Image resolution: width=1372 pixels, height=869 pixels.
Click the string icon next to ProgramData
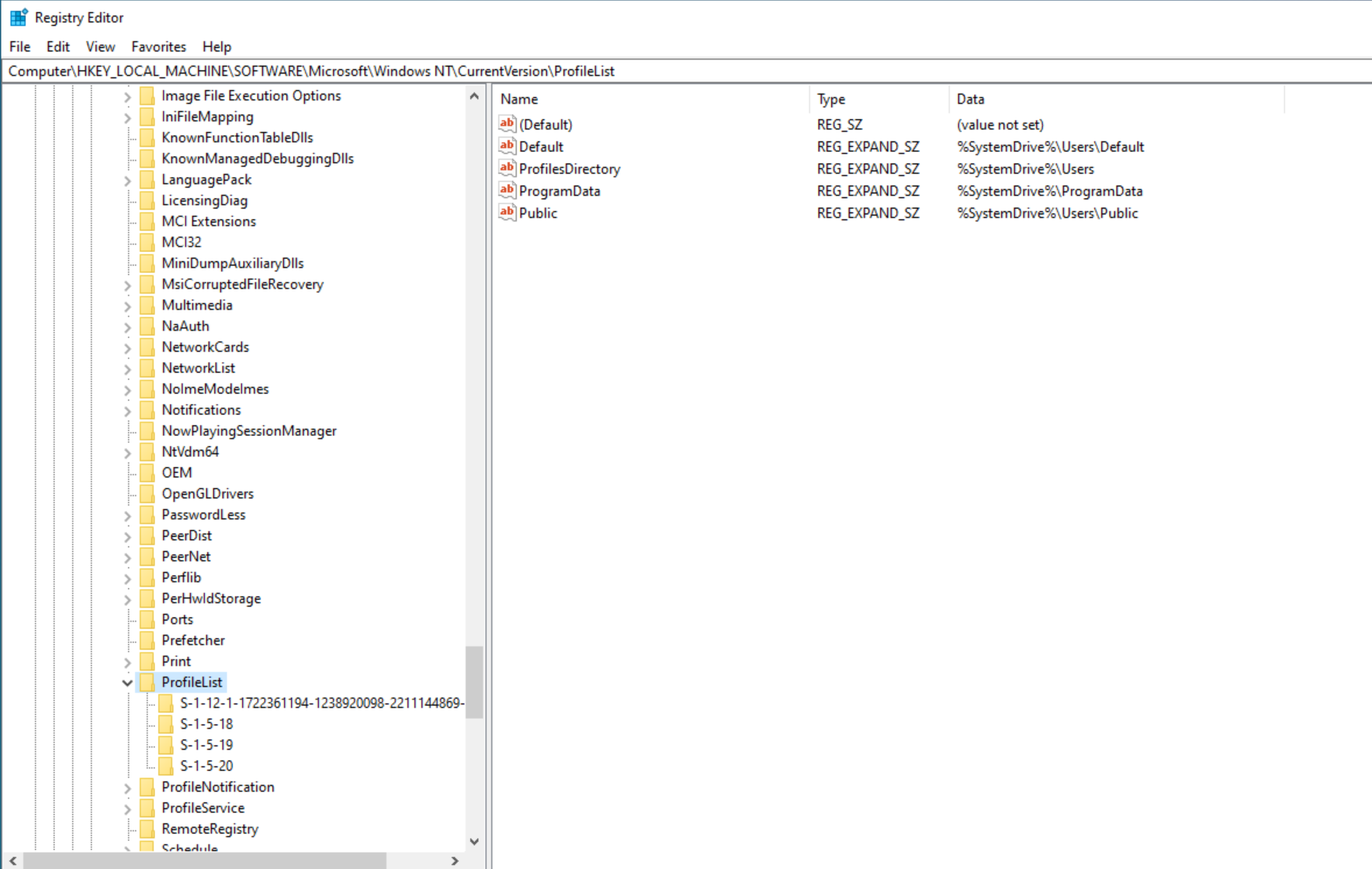[x=507, y=190]
